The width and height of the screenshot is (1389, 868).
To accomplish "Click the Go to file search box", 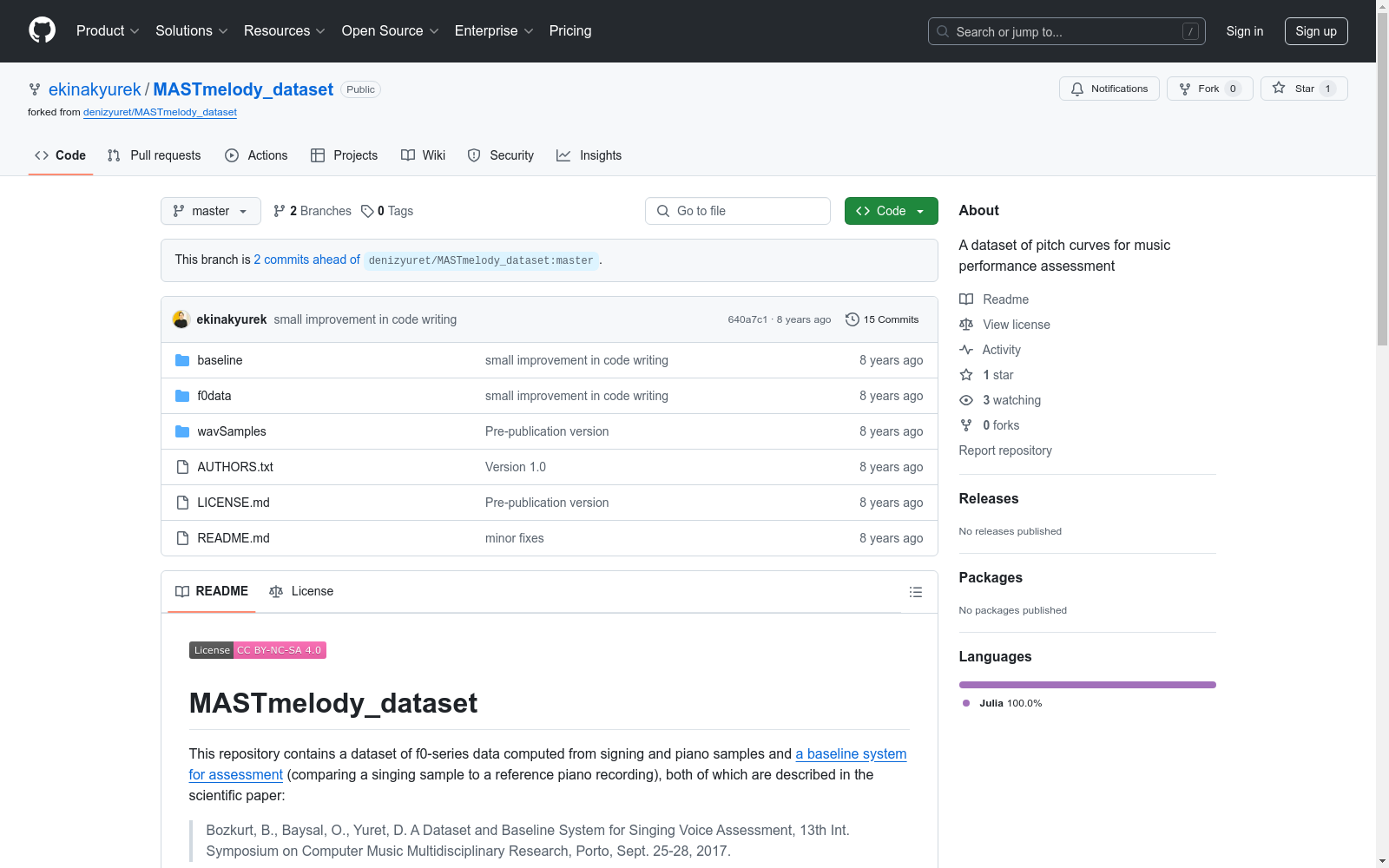I will (738, 211).
